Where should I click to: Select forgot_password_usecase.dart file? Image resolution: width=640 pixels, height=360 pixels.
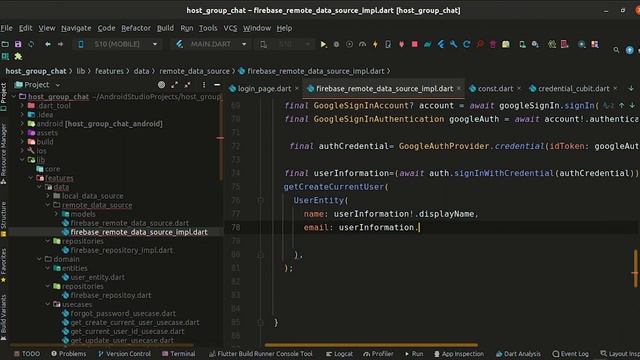123,313
